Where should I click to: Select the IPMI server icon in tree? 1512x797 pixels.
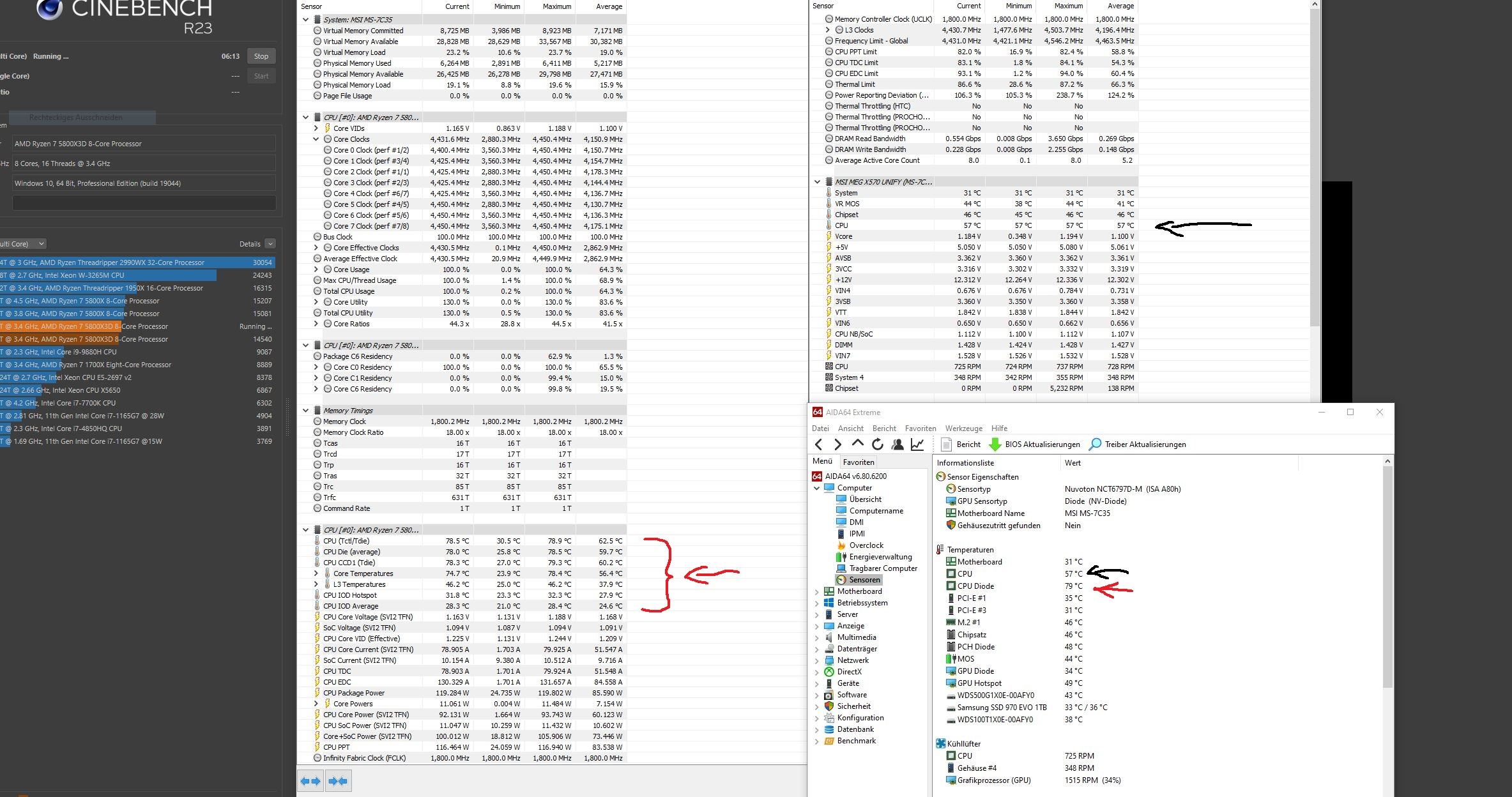(x=841, y=534)
